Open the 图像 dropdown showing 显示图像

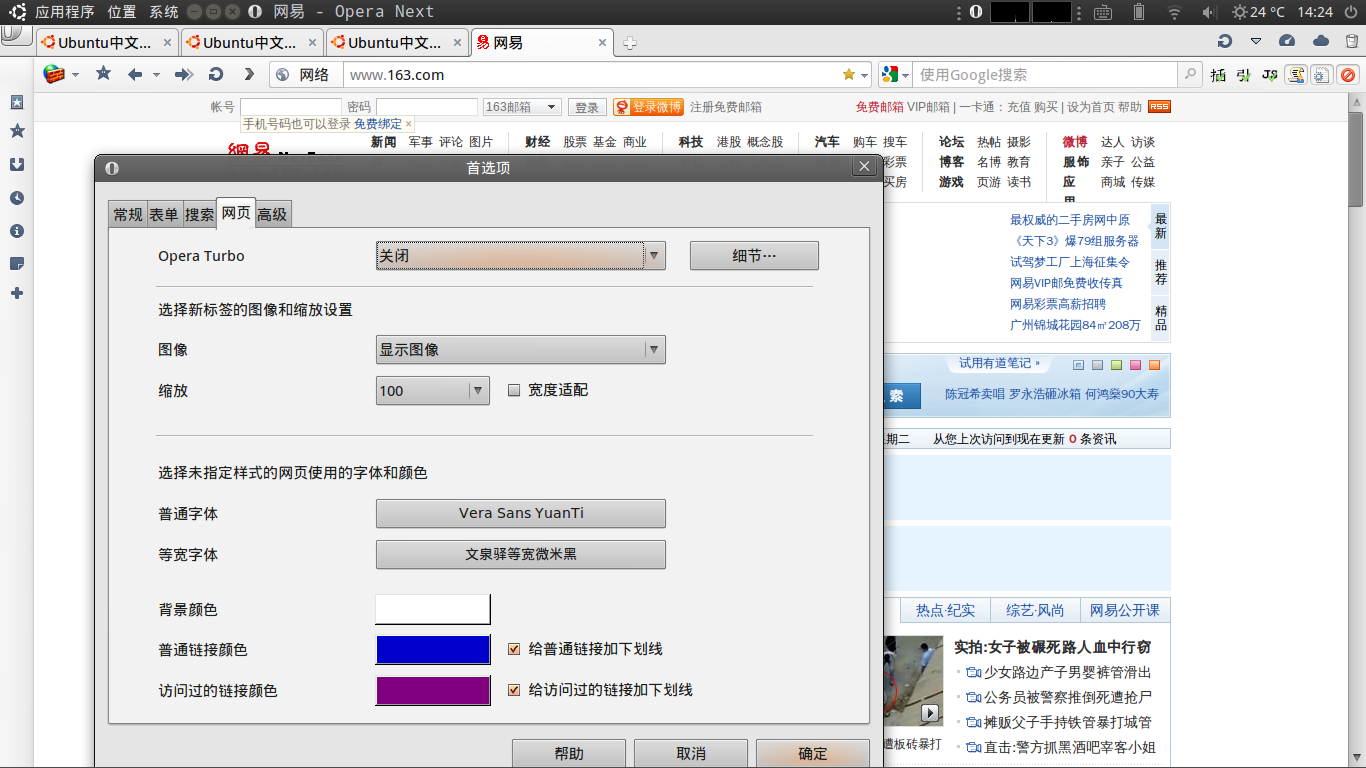click(x=520, y=350)
